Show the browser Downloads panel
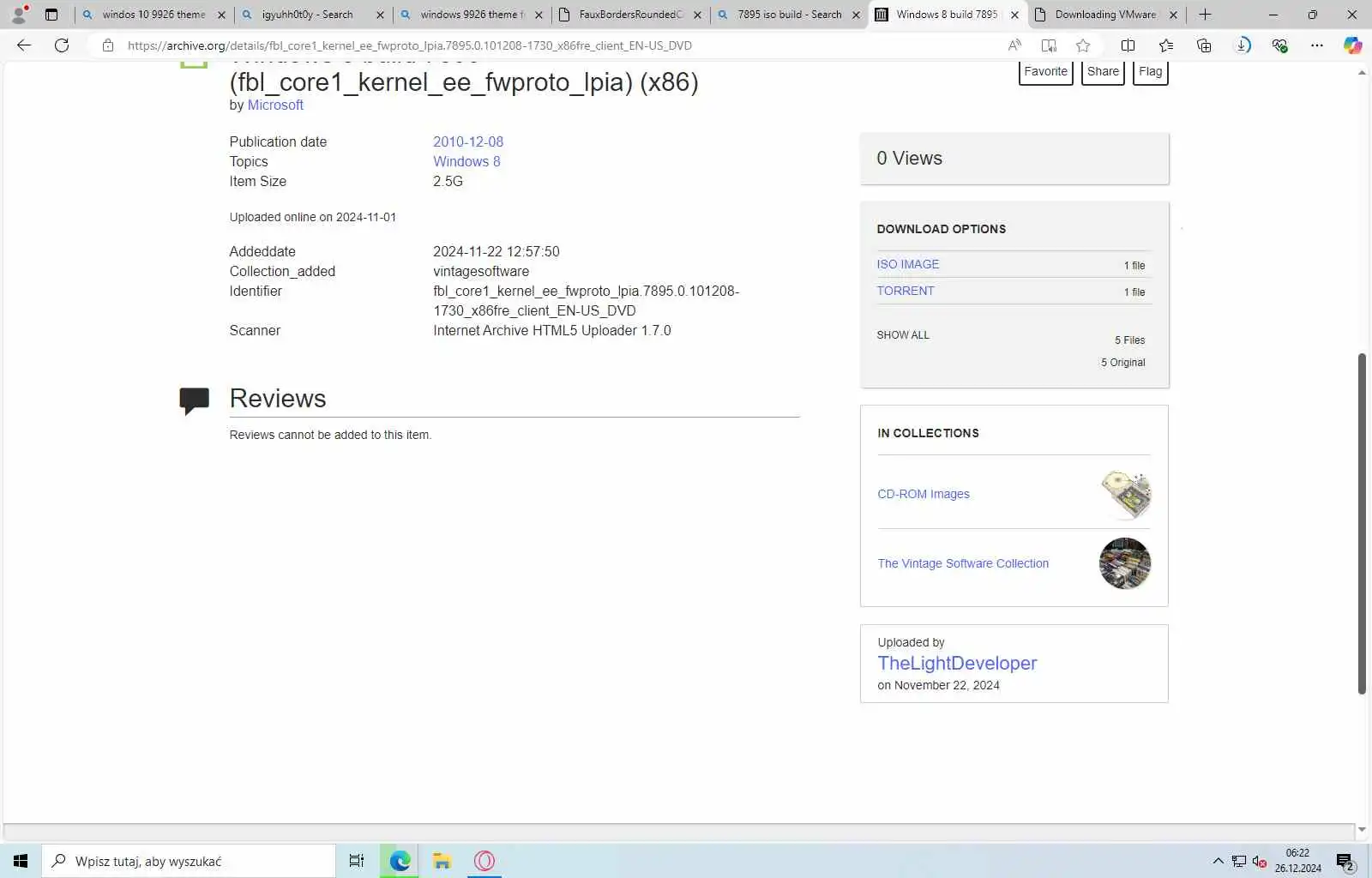 point(1243,45)
